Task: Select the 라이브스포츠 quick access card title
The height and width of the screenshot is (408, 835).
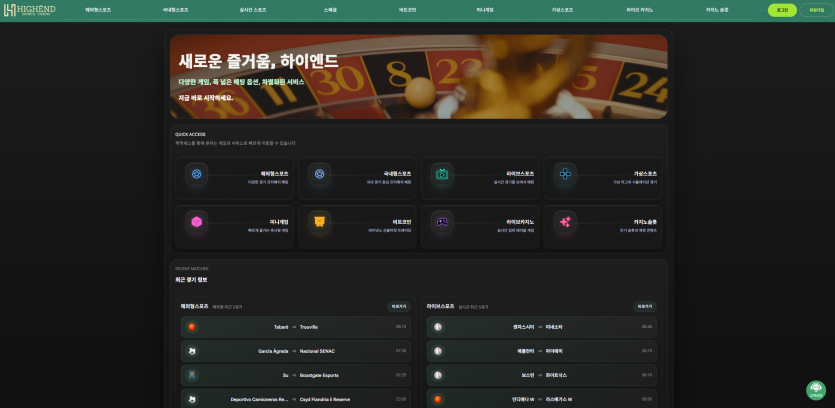Action: pyautogui.click(x=520, y=174)
